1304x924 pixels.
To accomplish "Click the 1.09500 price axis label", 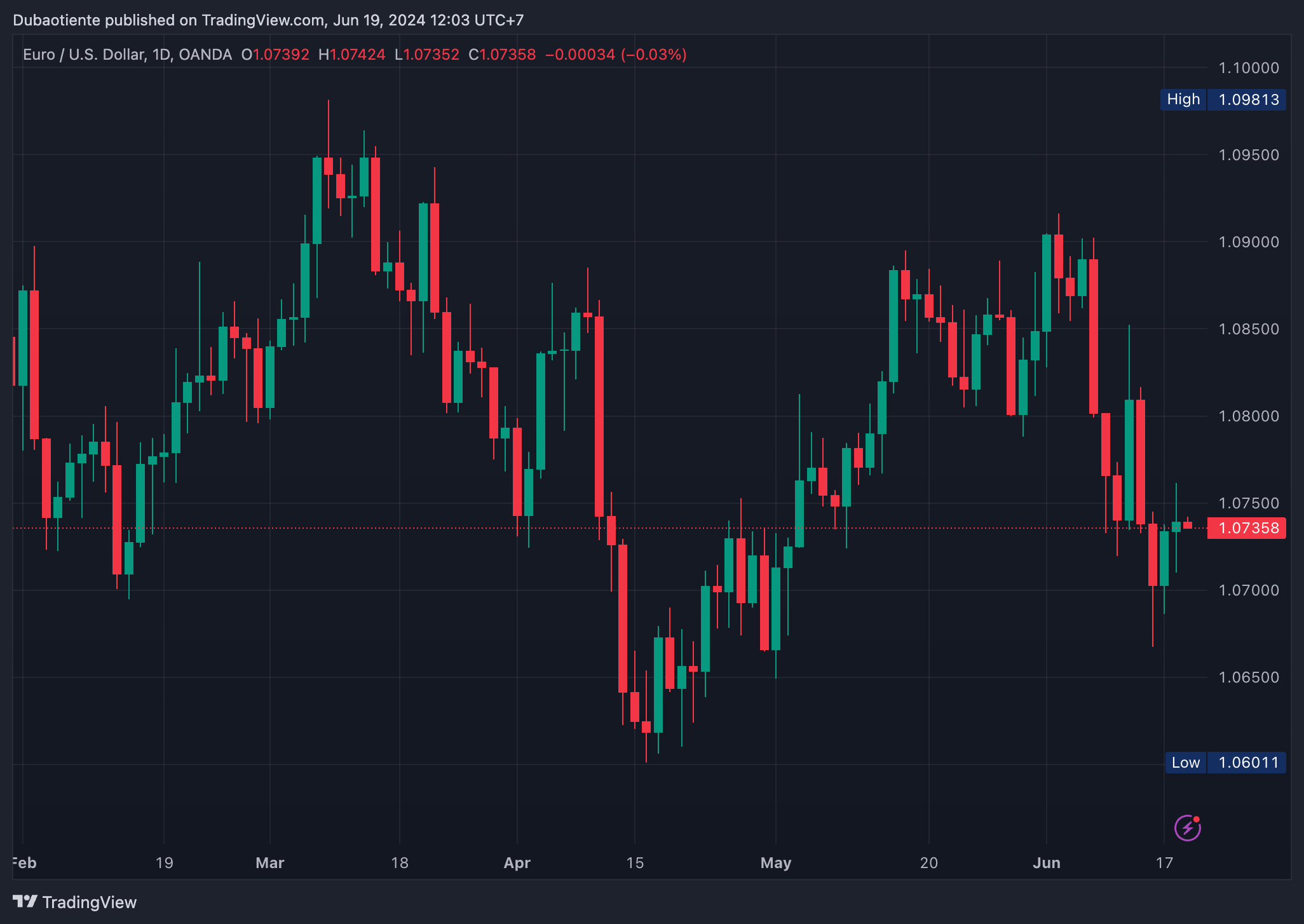I will point(1248,155).
